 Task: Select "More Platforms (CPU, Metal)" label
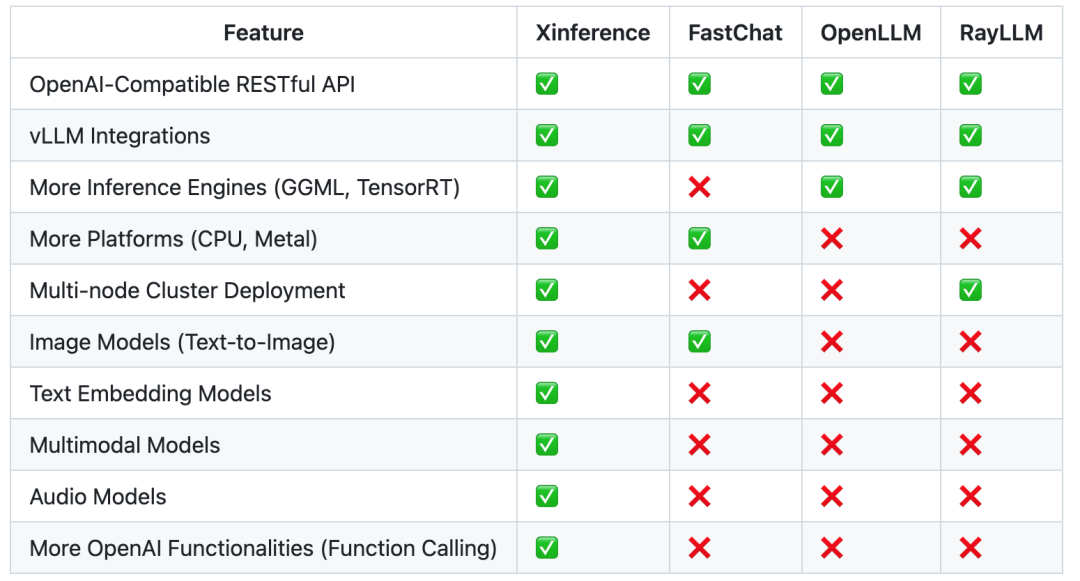[174, 240]
